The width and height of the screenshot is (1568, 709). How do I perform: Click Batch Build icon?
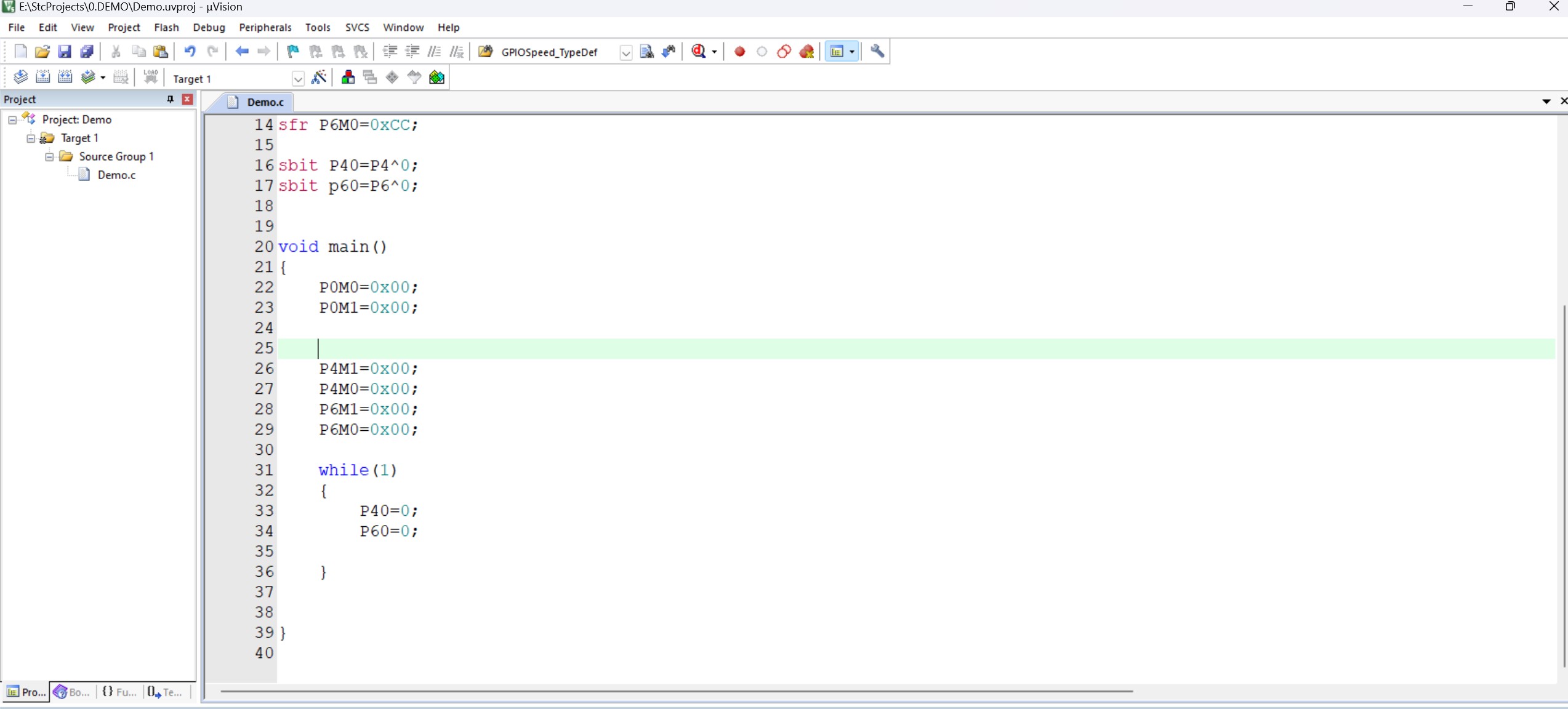click(x=88, y=78)
